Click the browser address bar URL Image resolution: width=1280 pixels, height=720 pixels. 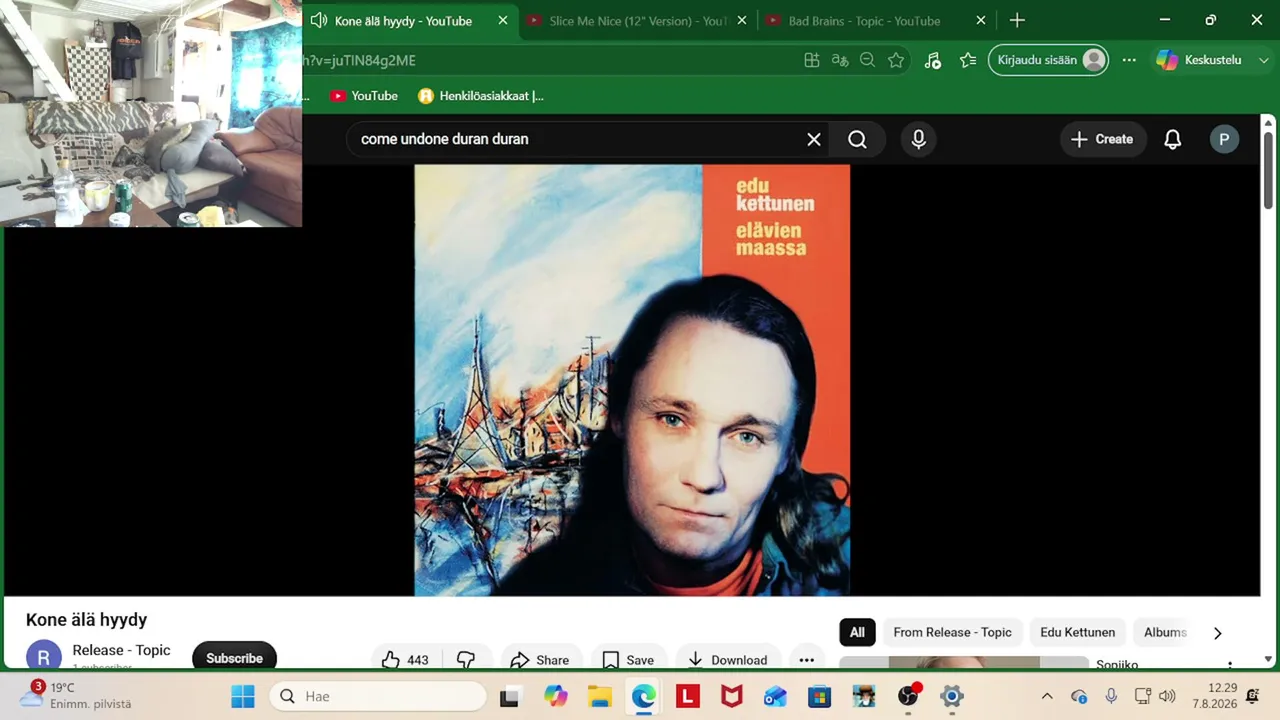click(359, 60)
